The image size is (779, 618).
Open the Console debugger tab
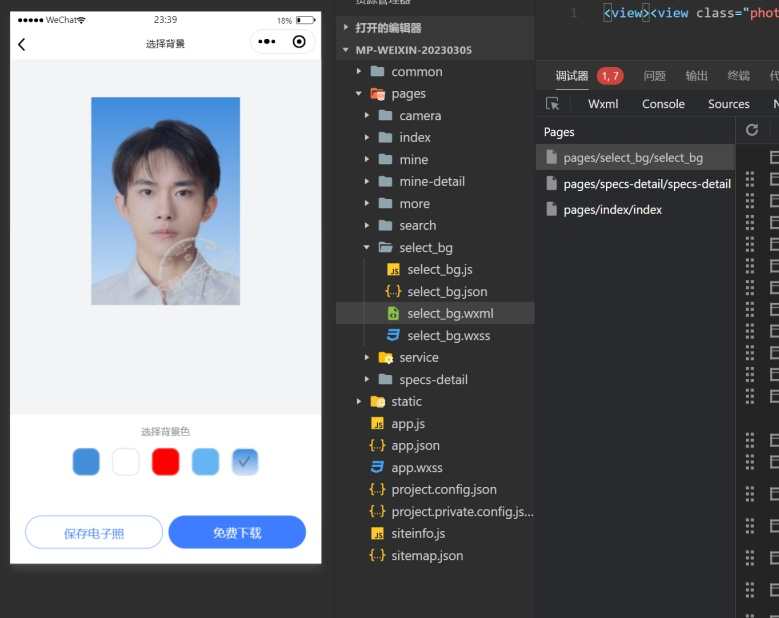pos(663,104)
